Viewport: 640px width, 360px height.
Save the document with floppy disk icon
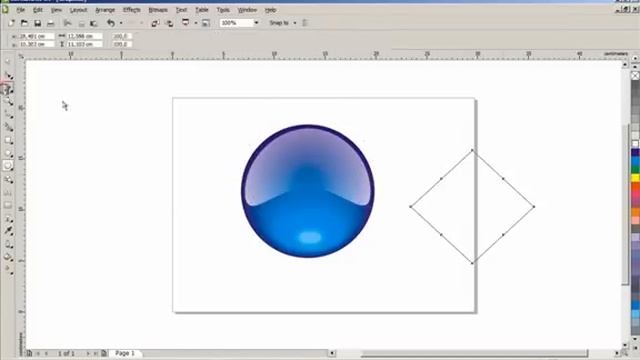point(37,23)
